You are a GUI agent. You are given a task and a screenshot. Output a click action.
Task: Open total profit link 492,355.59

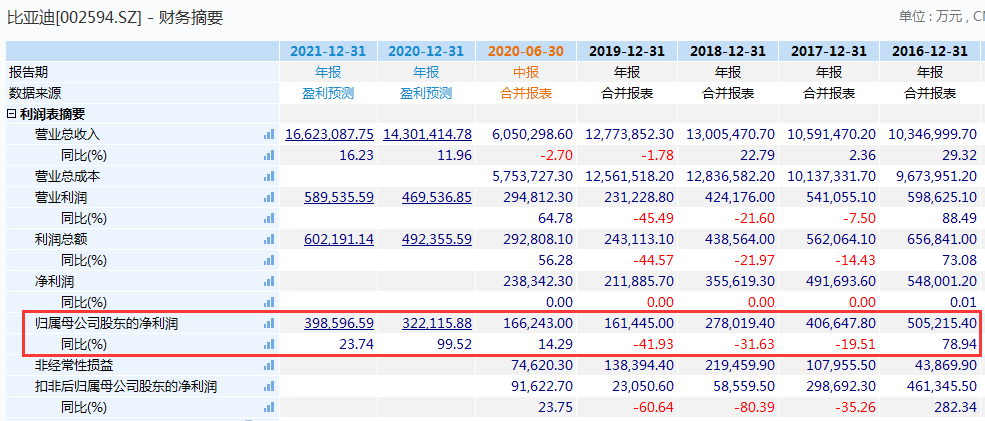[x=437, y=239]
